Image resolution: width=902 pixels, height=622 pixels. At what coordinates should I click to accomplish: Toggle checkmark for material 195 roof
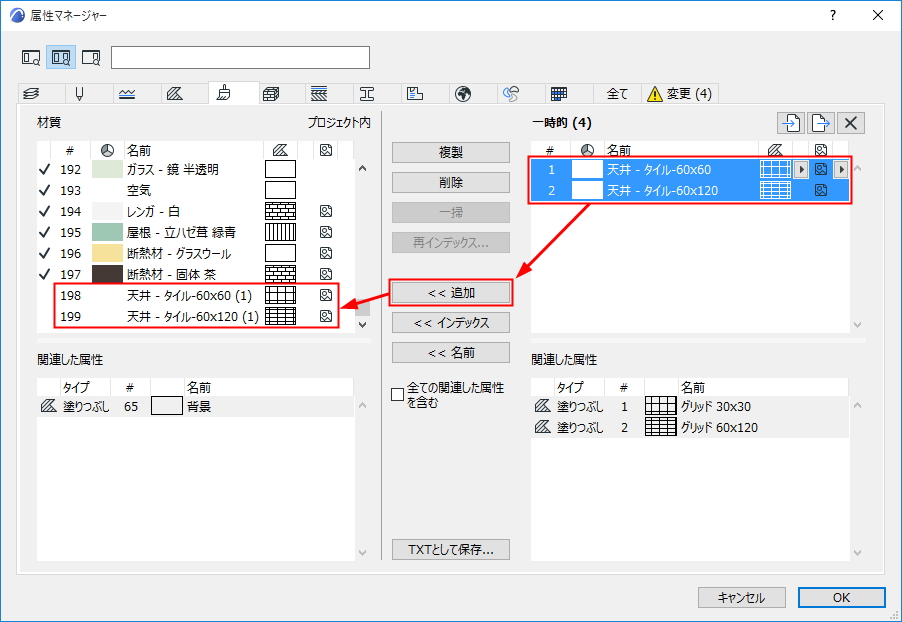tap(45, 232)
